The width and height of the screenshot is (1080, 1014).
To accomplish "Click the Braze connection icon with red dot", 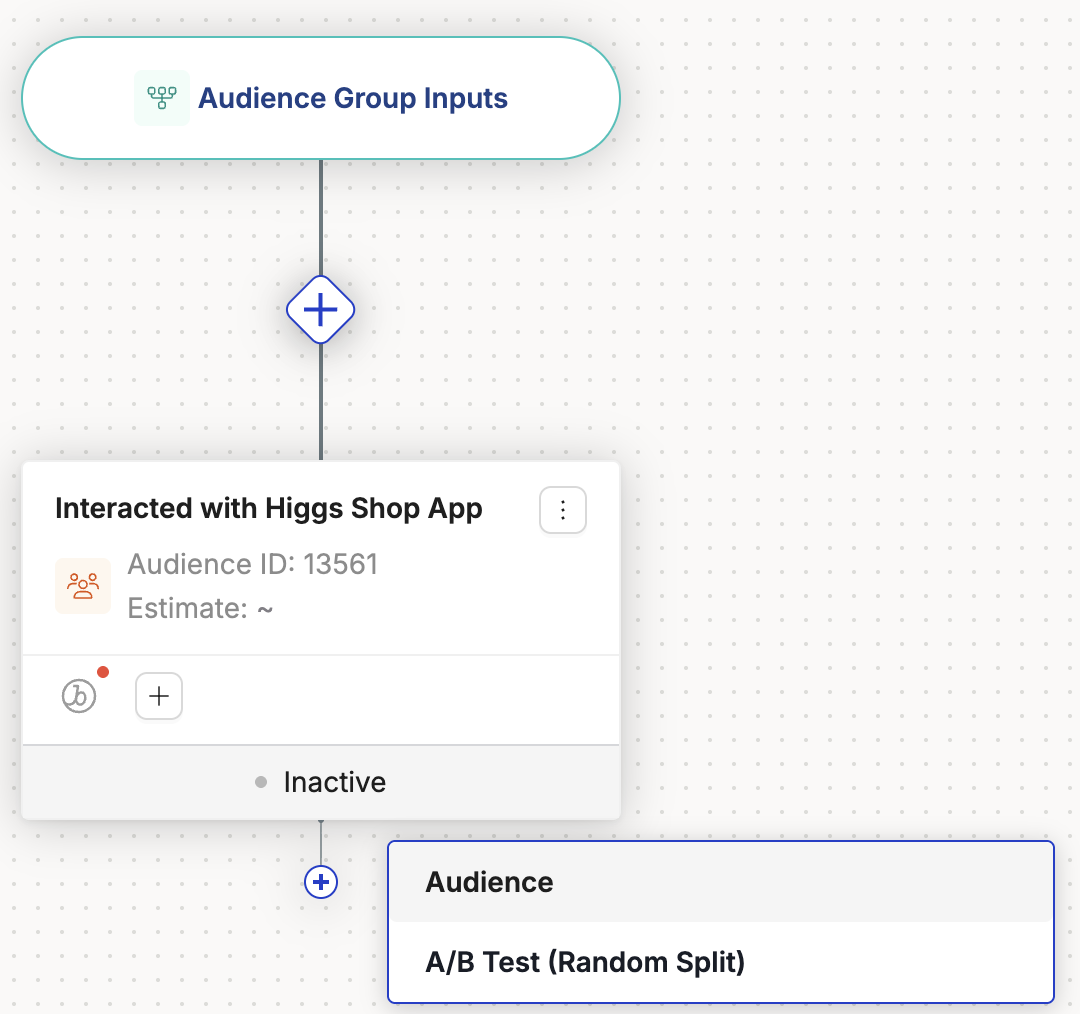I will click(79, 696).
